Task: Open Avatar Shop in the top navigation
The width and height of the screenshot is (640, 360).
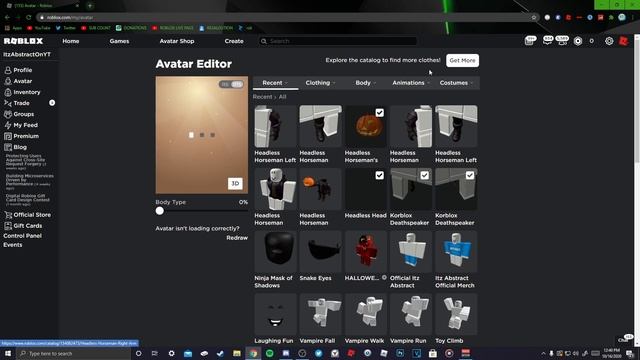Action: click(177, 41)
